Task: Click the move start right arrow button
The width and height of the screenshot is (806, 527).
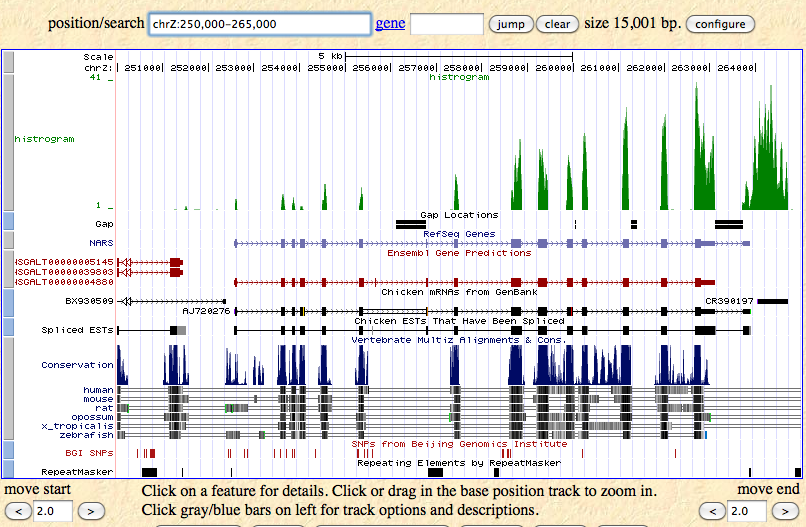Action: (91, 511)
